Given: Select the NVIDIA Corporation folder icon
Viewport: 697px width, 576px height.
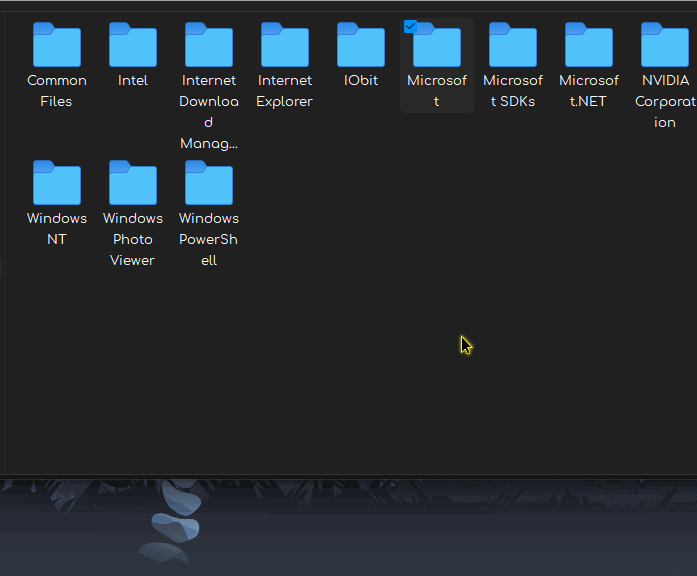Looking at the screenshot, I should (x=665, y=44).
